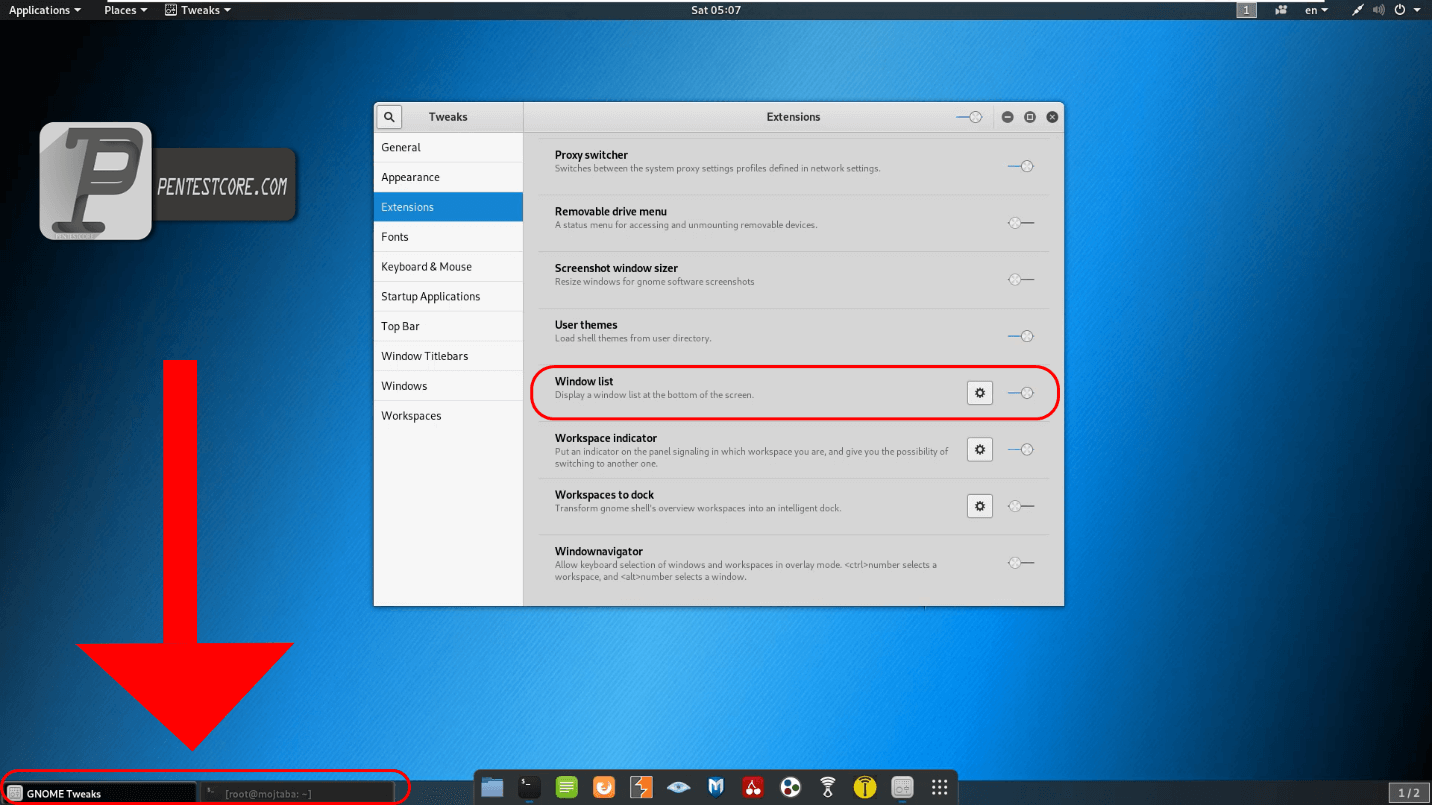Click the volume speaker icon in top bar
This screenshot has height=805, width=1432.
1379,10
